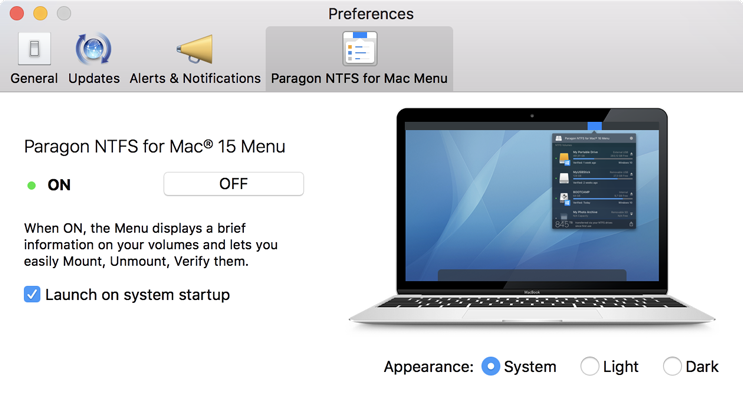The image size is (743, 413).
Task: Choose the Dark appearance radio button
Action: [672, 366]
